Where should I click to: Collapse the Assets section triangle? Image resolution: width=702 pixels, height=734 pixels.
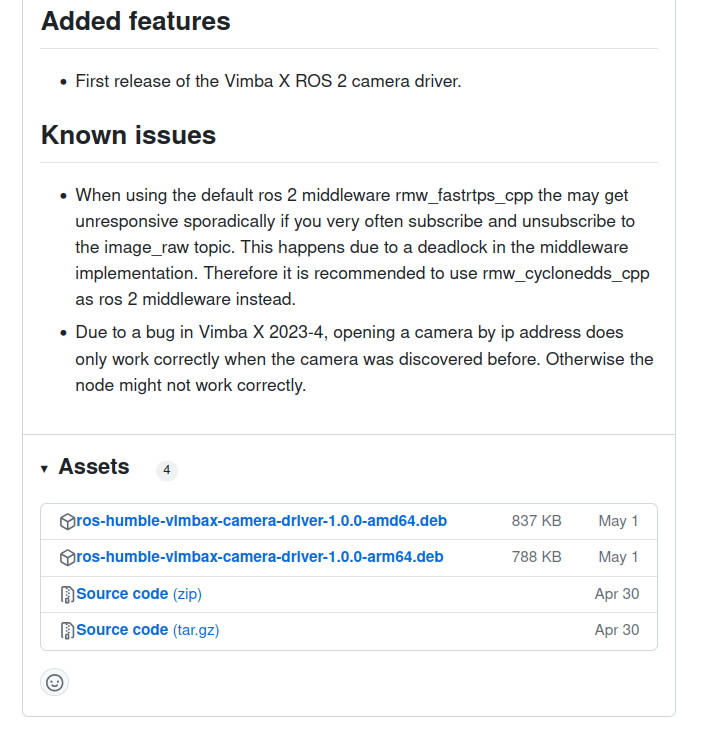click(44, 469)
